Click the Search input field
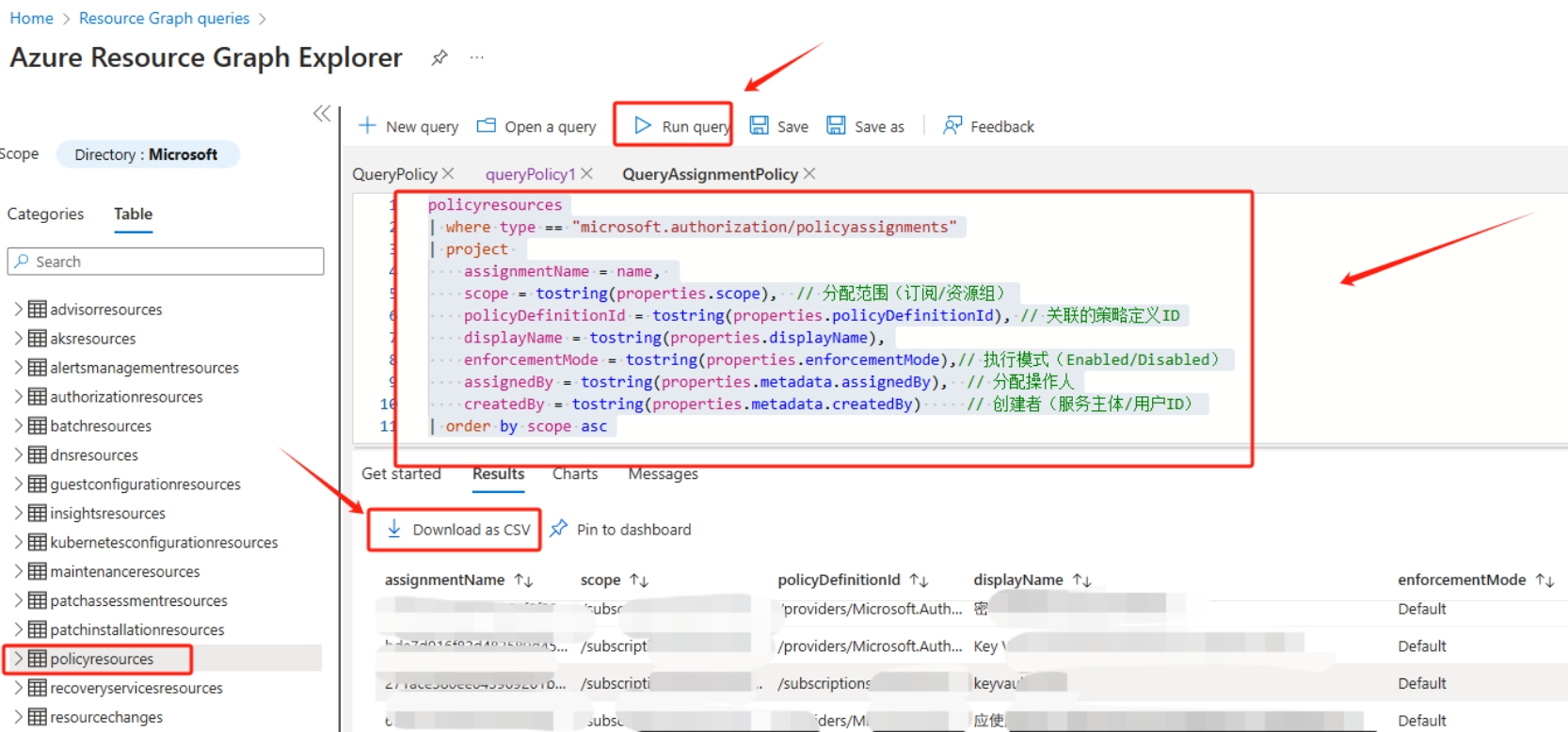The width and height of the screenshot is (1568, 732). point(166,262)
